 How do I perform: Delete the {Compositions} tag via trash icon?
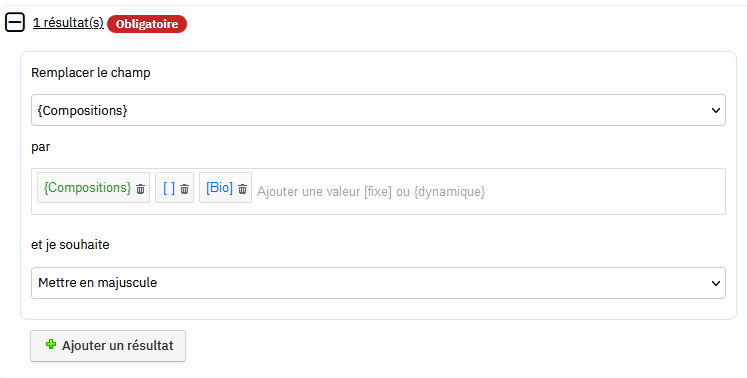pos(141,189)
